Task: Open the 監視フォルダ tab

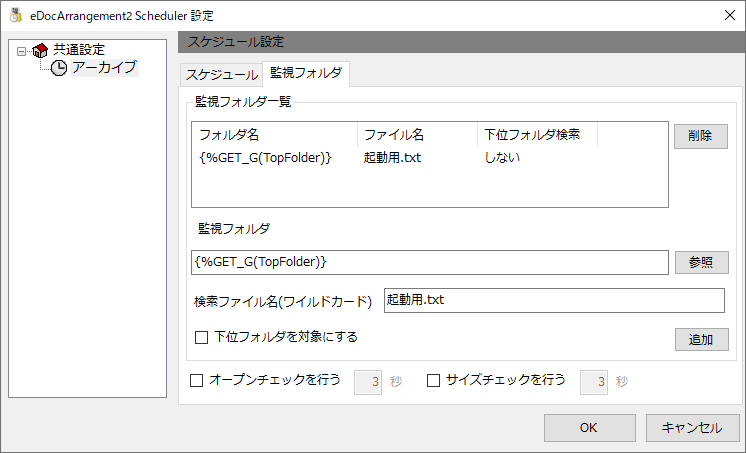Action: click(x=306, y=73)
